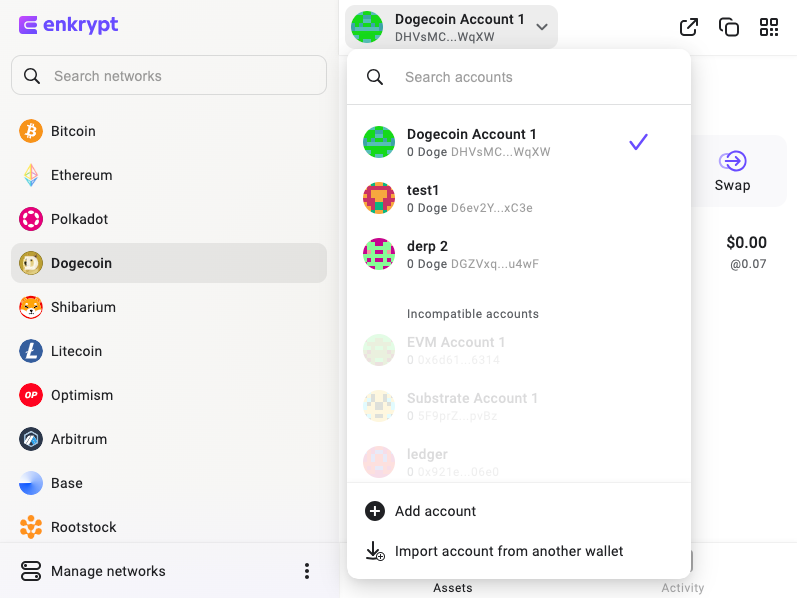
Task: Click the test1 account identicon
Action: click(379, 198)
